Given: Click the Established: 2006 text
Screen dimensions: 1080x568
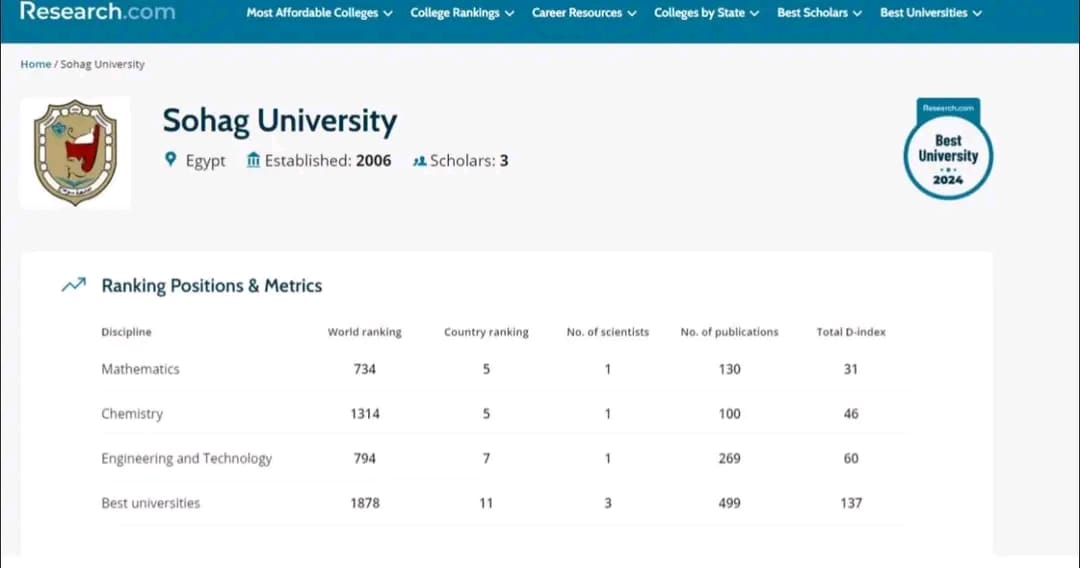Looking at the screenshot, I should (328, 160).
